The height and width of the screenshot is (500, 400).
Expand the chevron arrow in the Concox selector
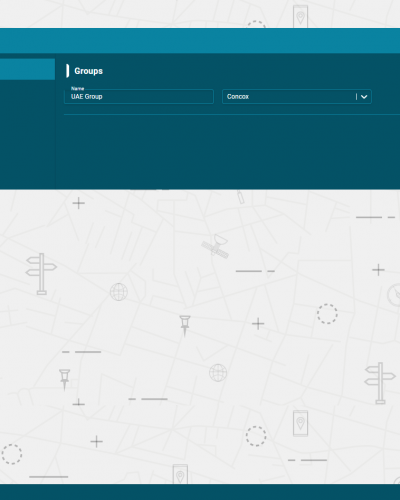pyautogui.click(x=364, y=97)
